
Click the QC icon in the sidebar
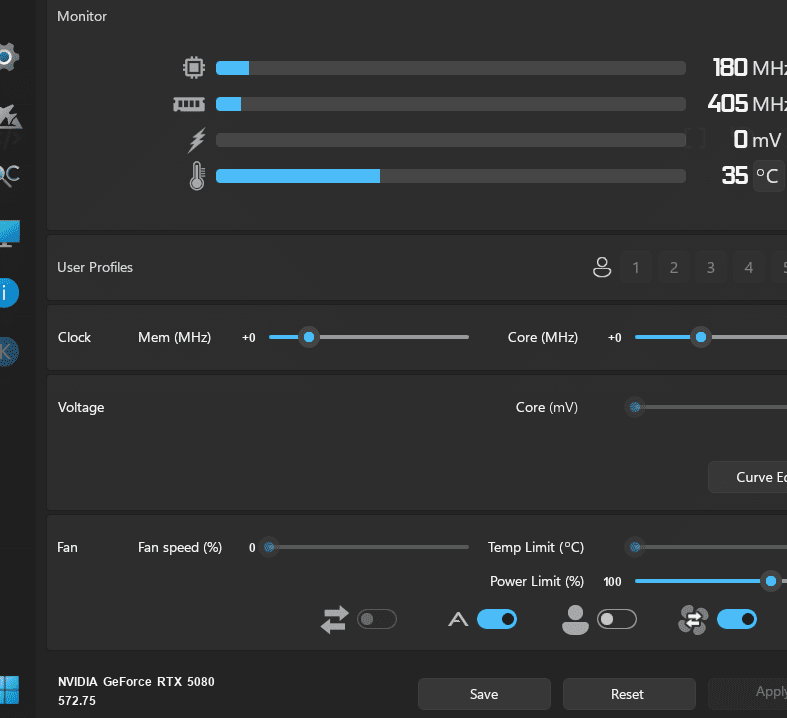pos(8,175)
